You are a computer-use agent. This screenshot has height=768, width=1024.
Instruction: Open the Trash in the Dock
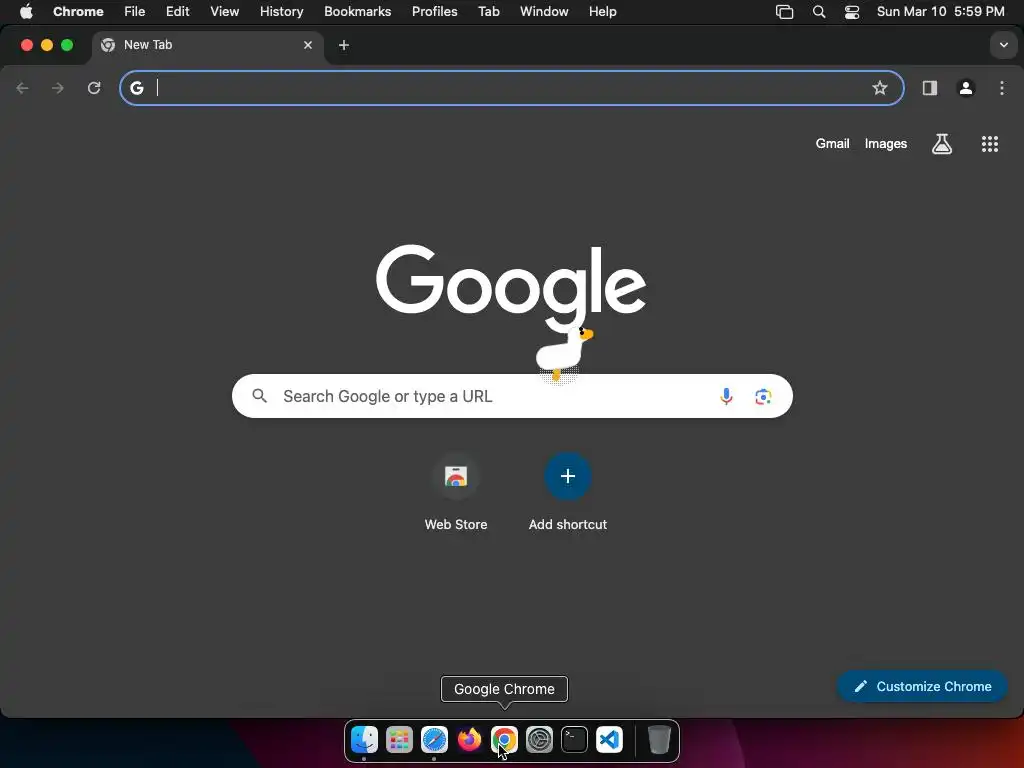point(659,739)
